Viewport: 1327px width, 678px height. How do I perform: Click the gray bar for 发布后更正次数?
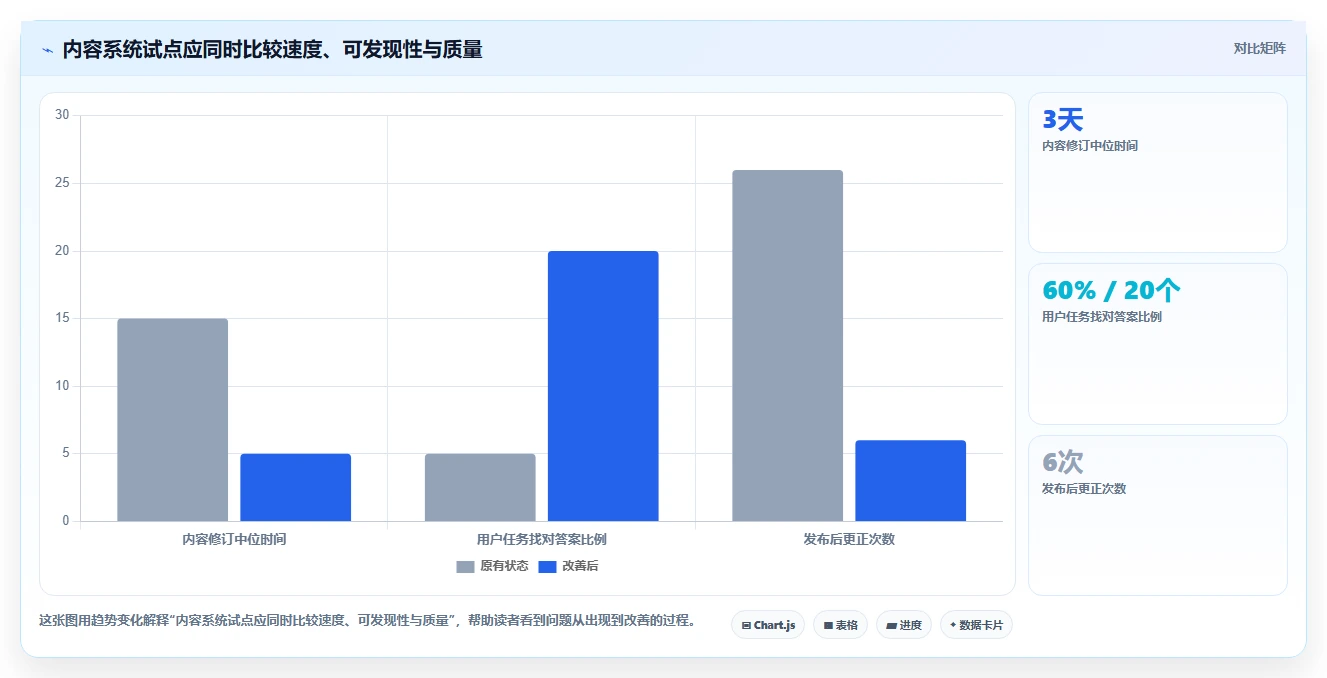coord(787,345)
